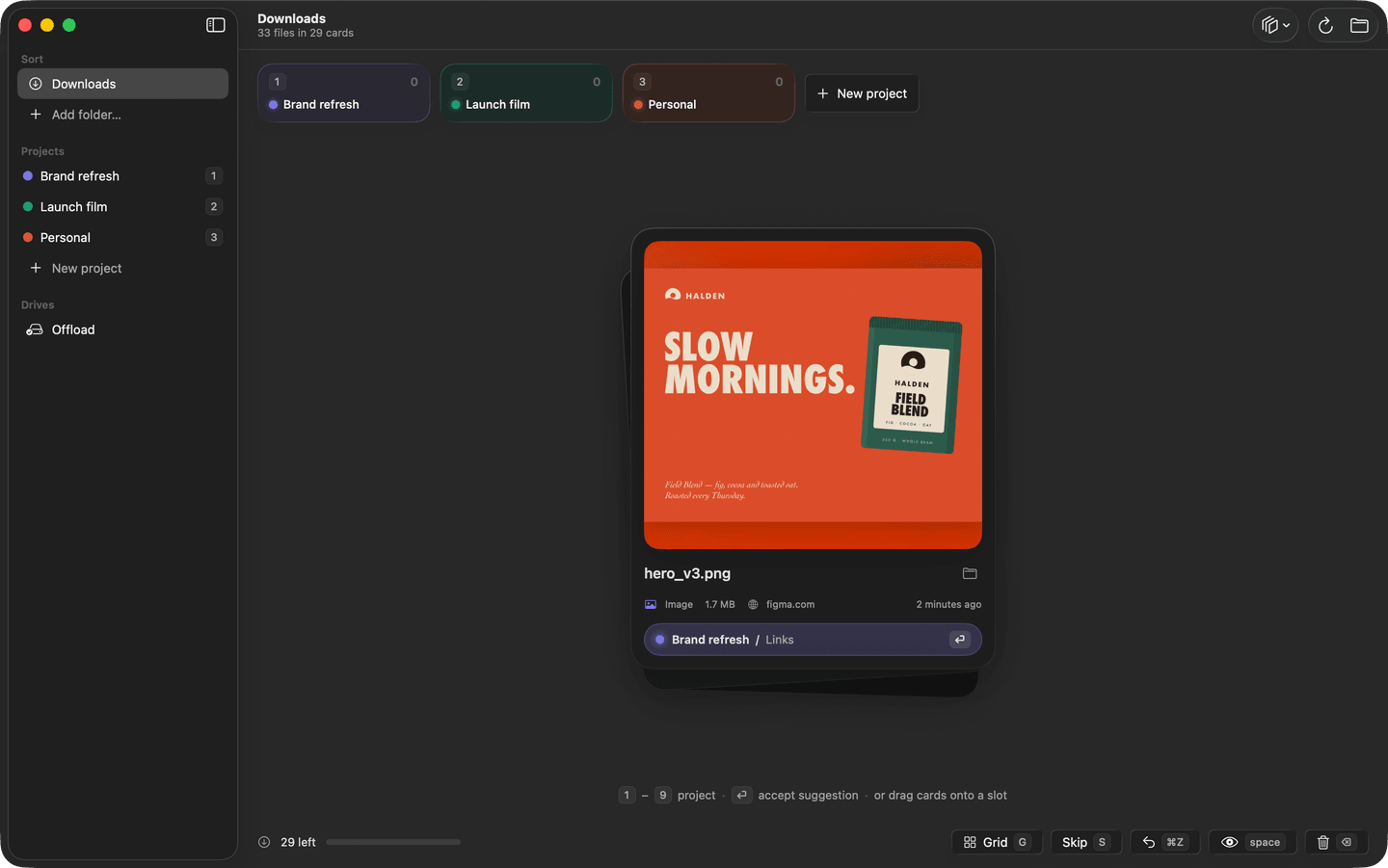The height and width of the screenshot is (868, 1388).
Task: Open the Offload drive
Action: (122, 329)
